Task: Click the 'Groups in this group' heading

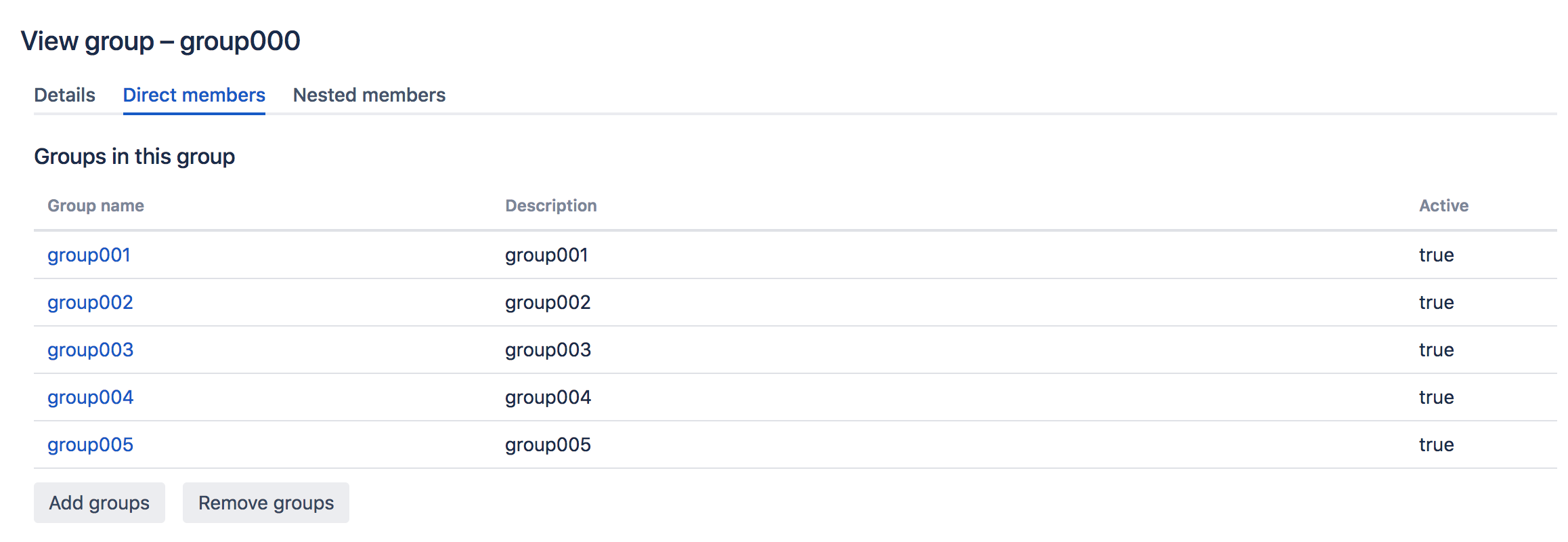Action: [x=134, y=157]
